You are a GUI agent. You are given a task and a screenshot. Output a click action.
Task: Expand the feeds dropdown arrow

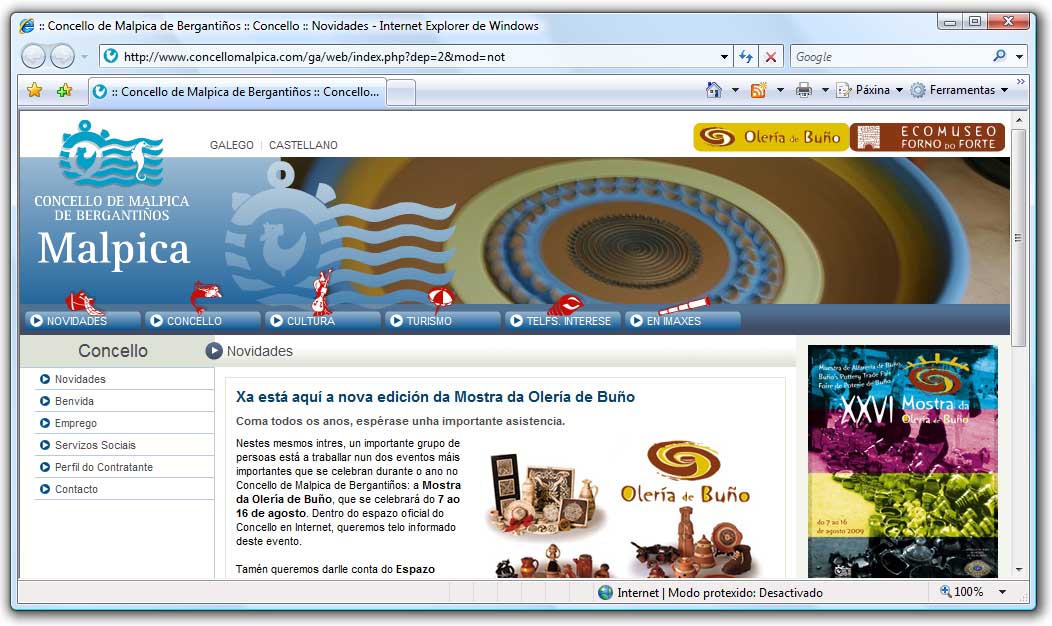780,90
